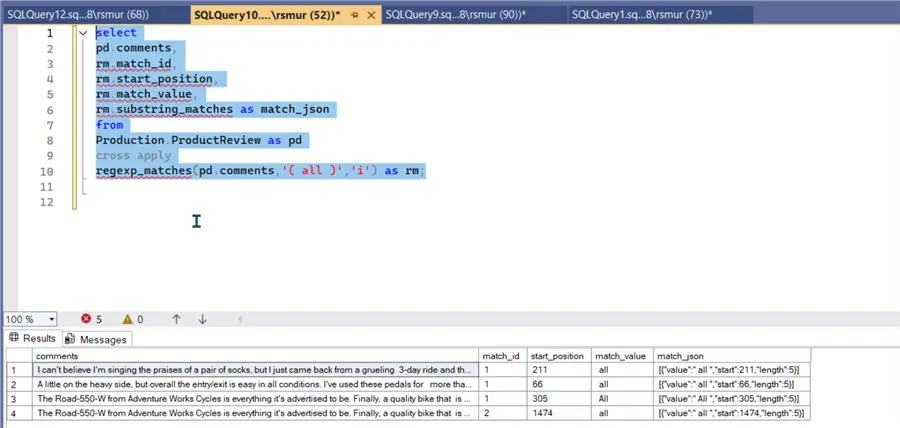
Task: Select the Results tab
Action: pyautogui.click(x=34, y=339)
